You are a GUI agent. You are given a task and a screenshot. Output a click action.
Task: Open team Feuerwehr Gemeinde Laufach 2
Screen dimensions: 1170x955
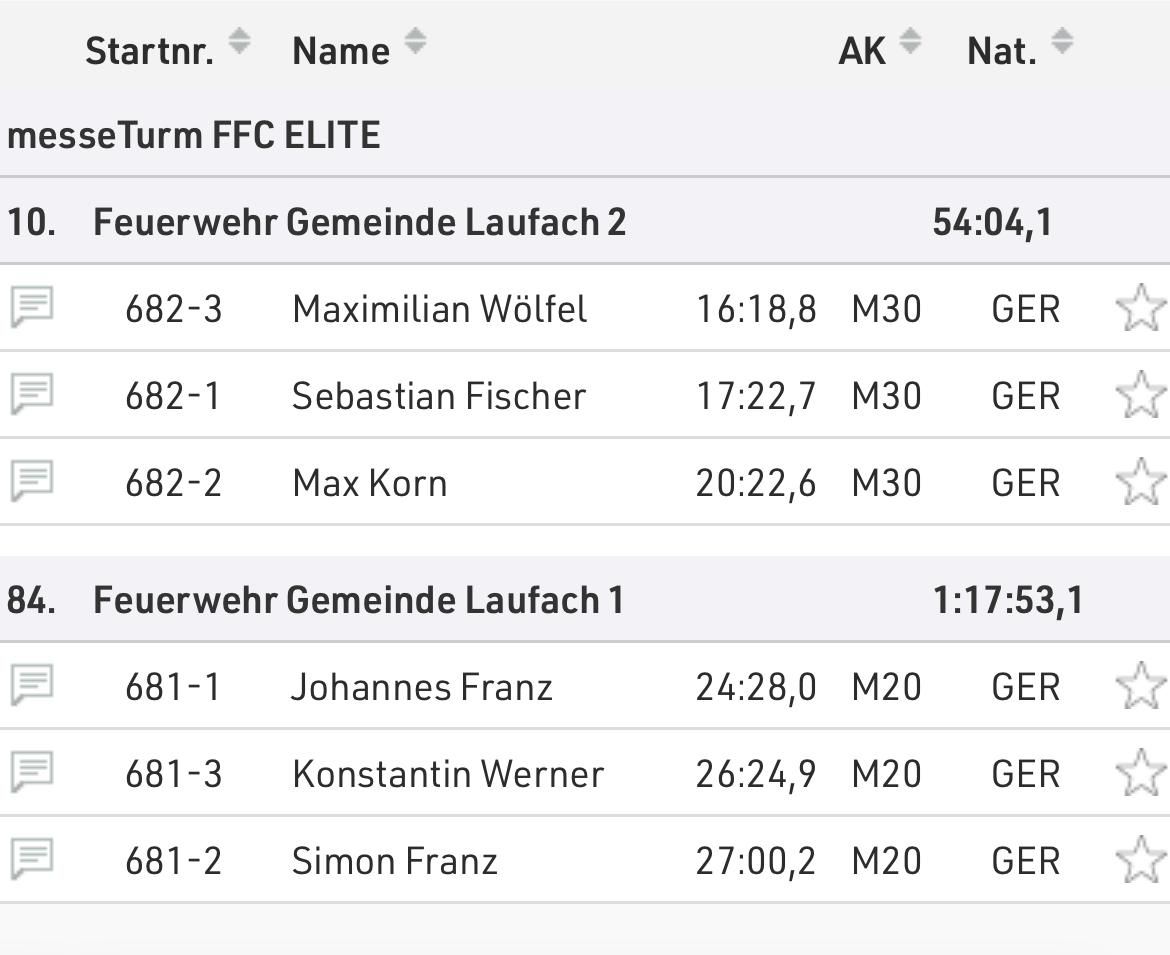tap(359, 222)
